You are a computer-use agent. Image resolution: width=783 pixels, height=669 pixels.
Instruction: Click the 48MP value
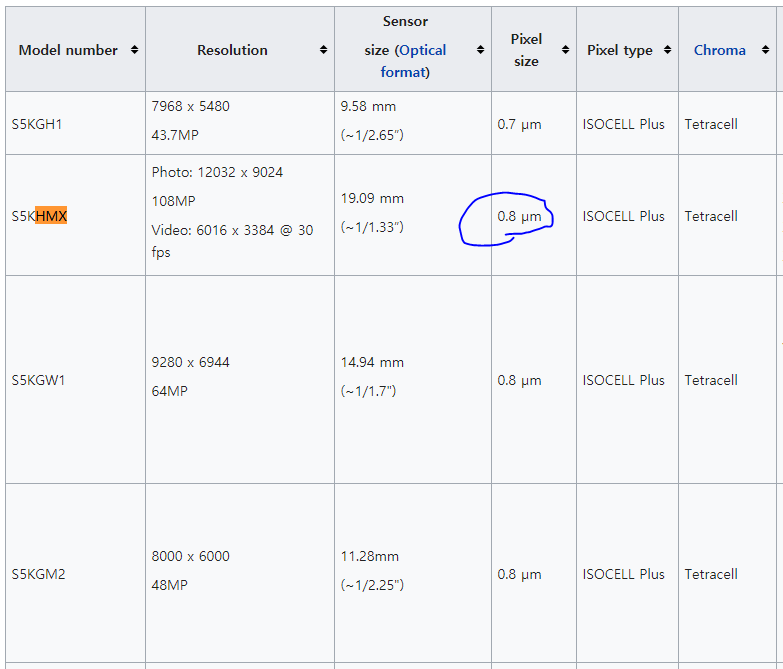(x=169, y=585)
